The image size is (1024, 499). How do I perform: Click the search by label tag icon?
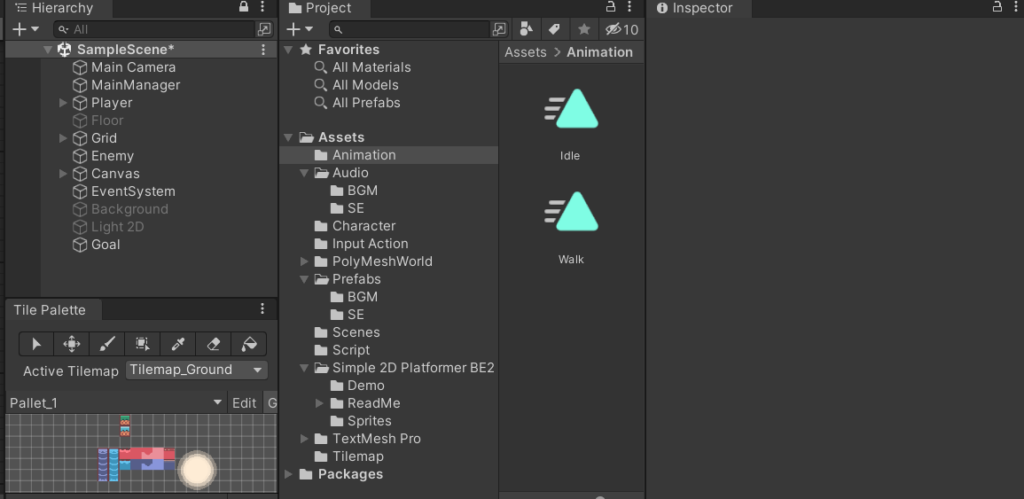point(554,29)
